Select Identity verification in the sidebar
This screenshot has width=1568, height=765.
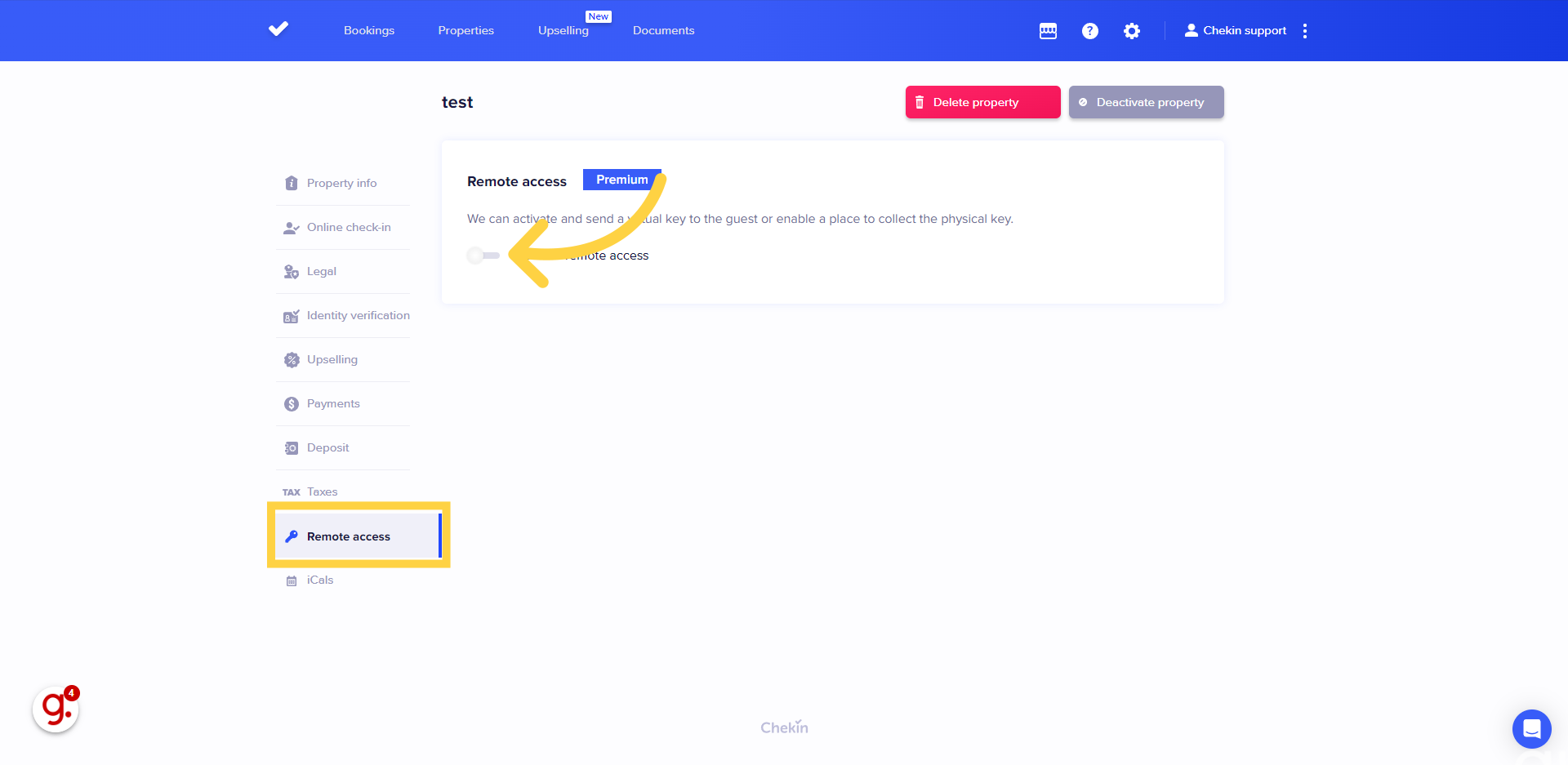pyautogui.click(x=358, y=315)
